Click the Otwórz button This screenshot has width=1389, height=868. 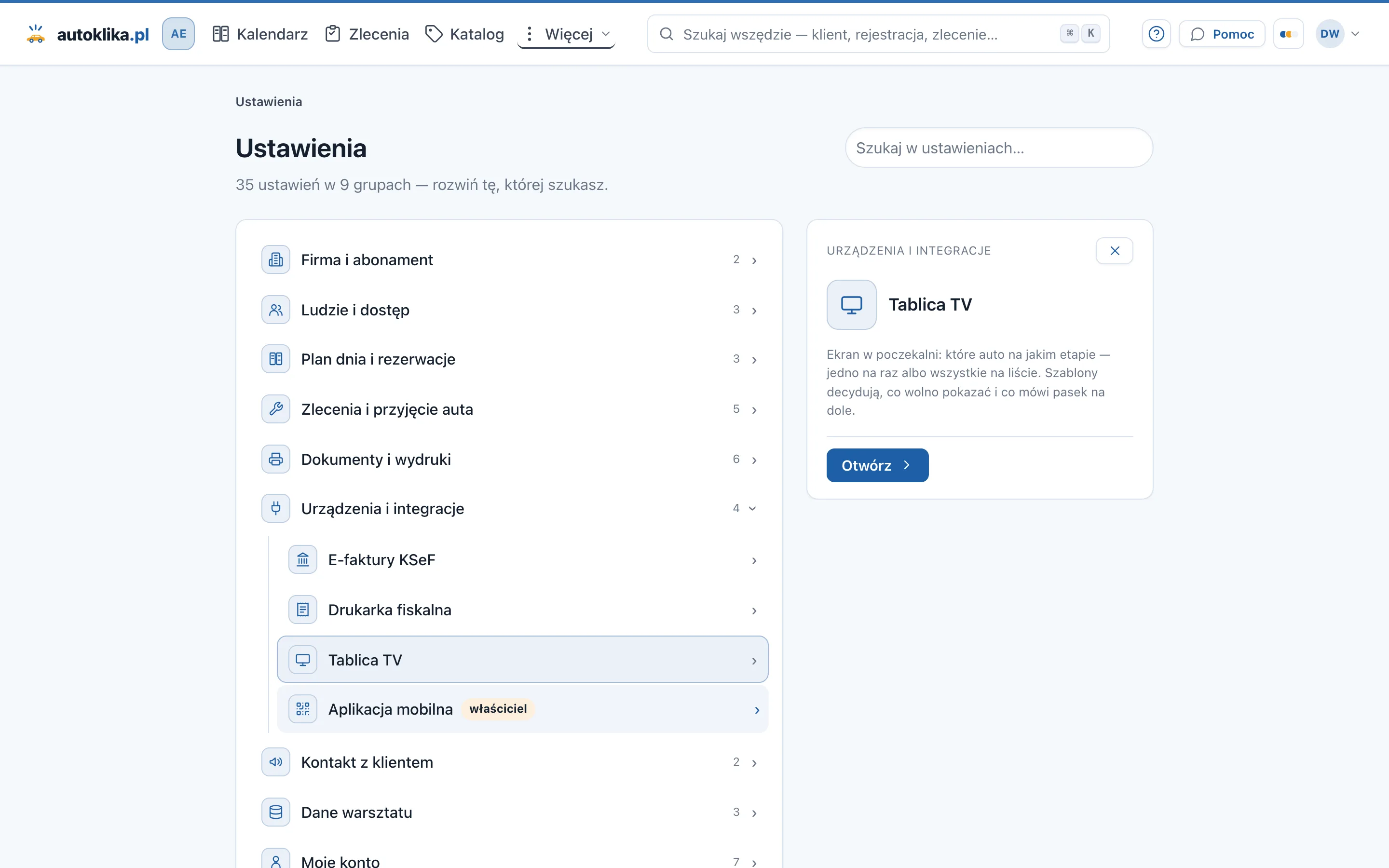click(877, 465)
